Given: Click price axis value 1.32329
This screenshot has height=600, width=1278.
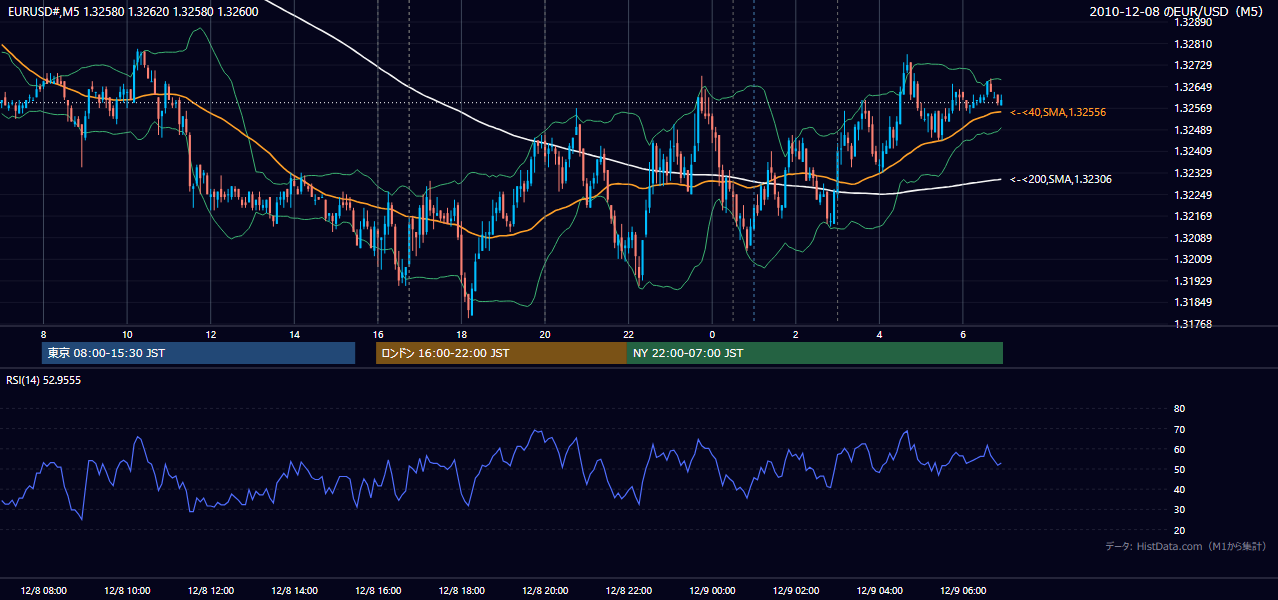Looking at the screenshot, I should click(x=1194, y=173).
